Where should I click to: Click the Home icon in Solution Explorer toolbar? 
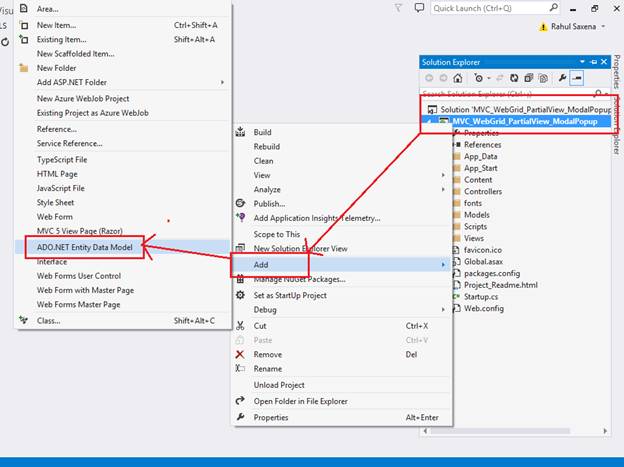click(x=458, y=78)
